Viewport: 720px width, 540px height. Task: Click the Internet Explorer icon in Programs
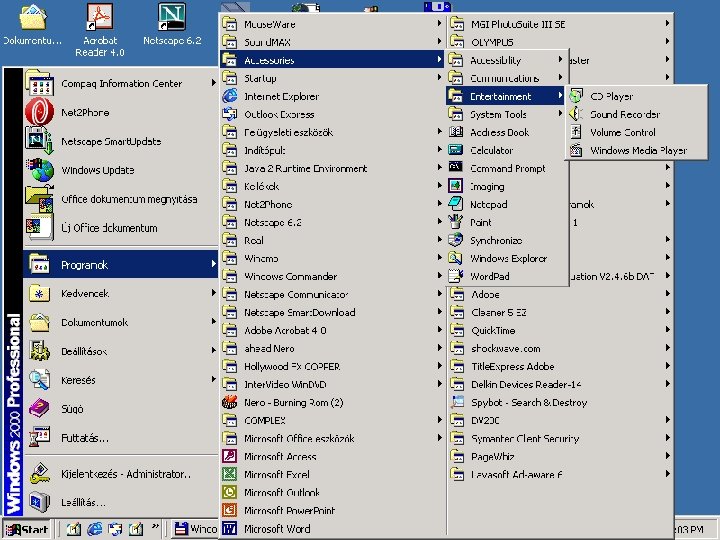point(230,96)
